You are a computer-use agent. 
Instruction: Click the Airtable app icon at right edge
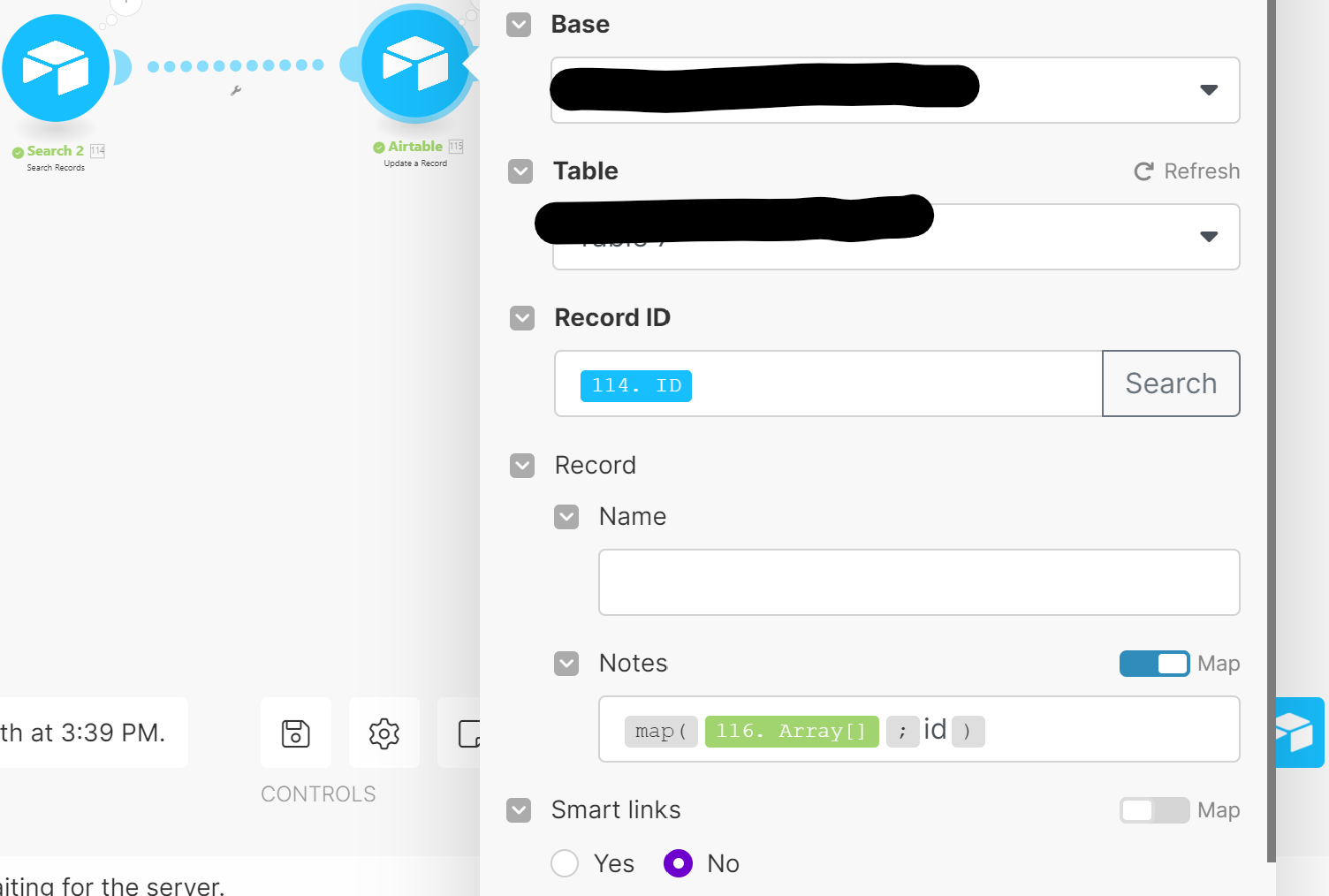pyautogui.click(x=1300, y=733)
